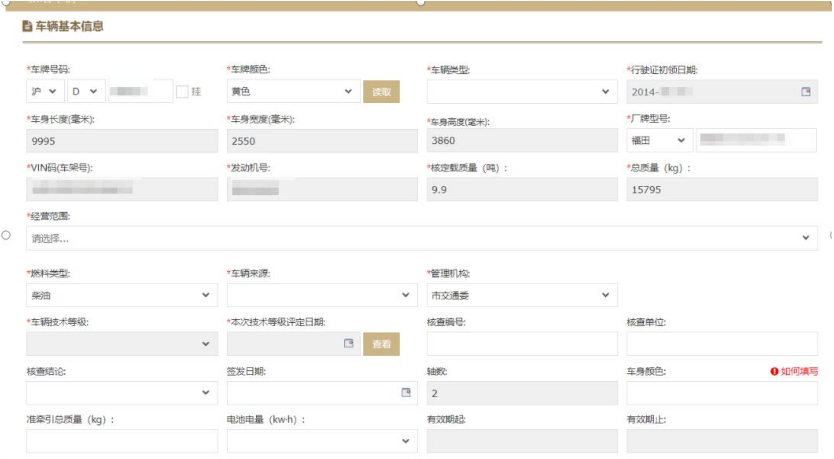Click the 准牵引总质量 input field

[x=121, y=441]
